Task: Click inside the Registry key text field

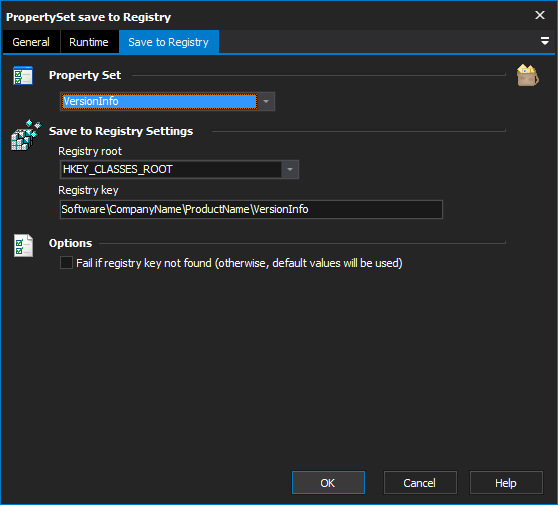Action: coord(251,209)
